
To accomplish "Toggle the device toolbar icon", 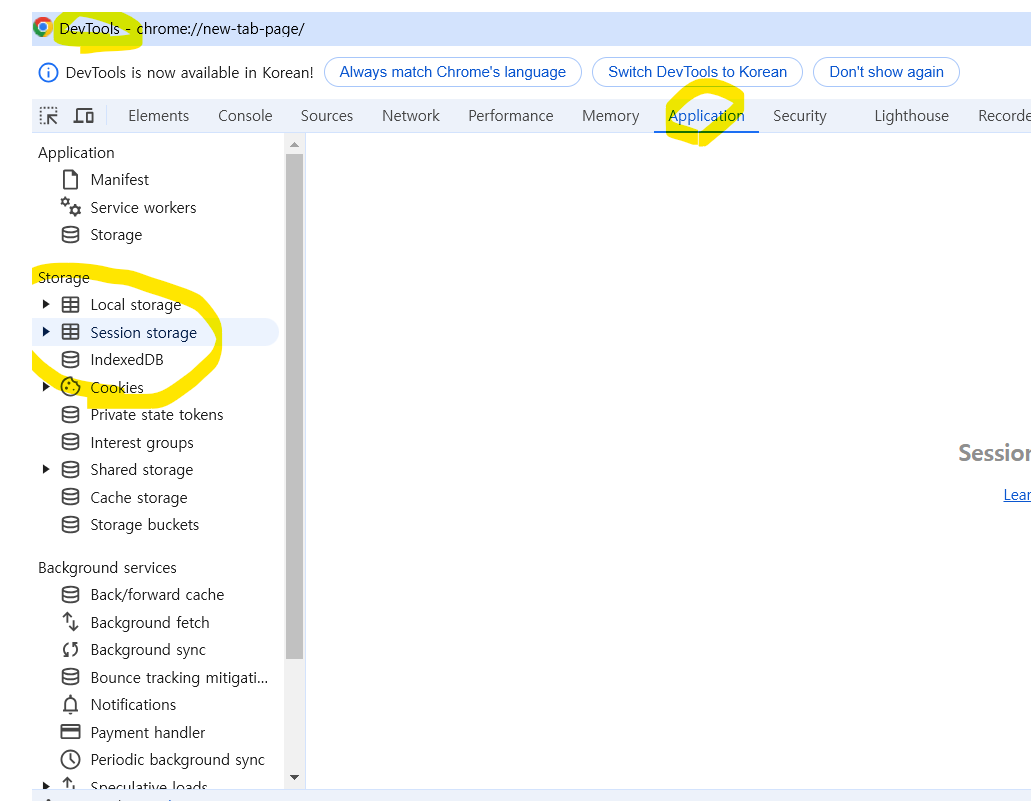I will point(84,116).
